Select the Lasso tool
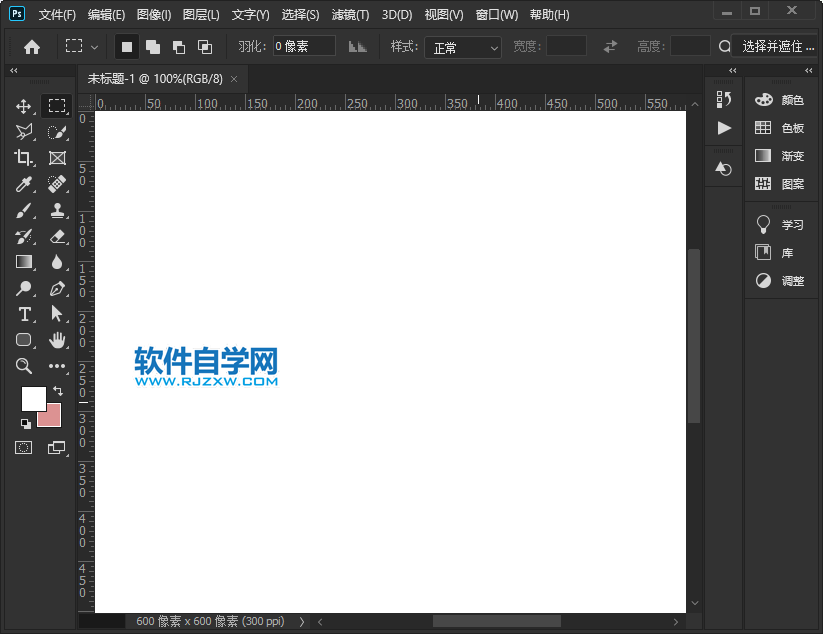 (x=23, y=131)
